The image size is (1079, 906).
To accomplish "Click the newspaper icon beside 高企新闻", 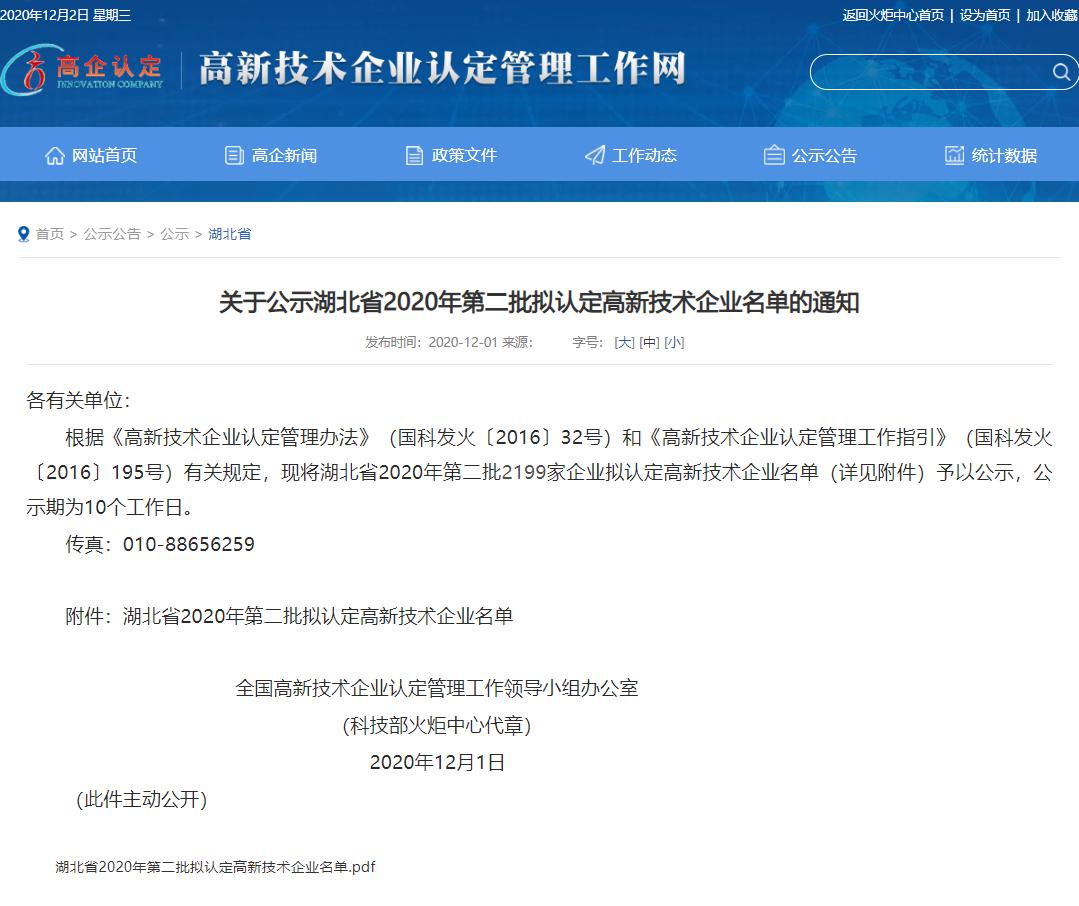I will [x=233, y=154].
